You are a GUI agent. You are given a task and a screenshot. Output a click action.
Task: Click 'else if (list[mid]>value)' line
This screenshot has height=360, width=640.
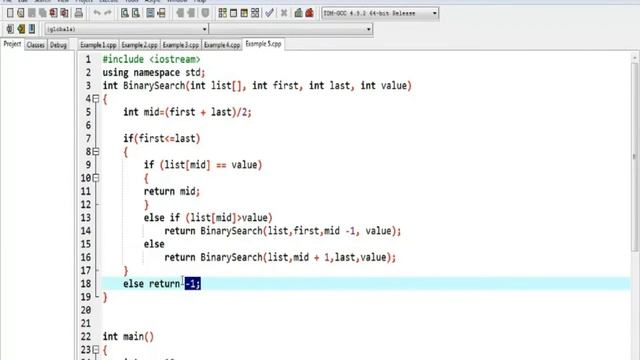tap(208, 218)
